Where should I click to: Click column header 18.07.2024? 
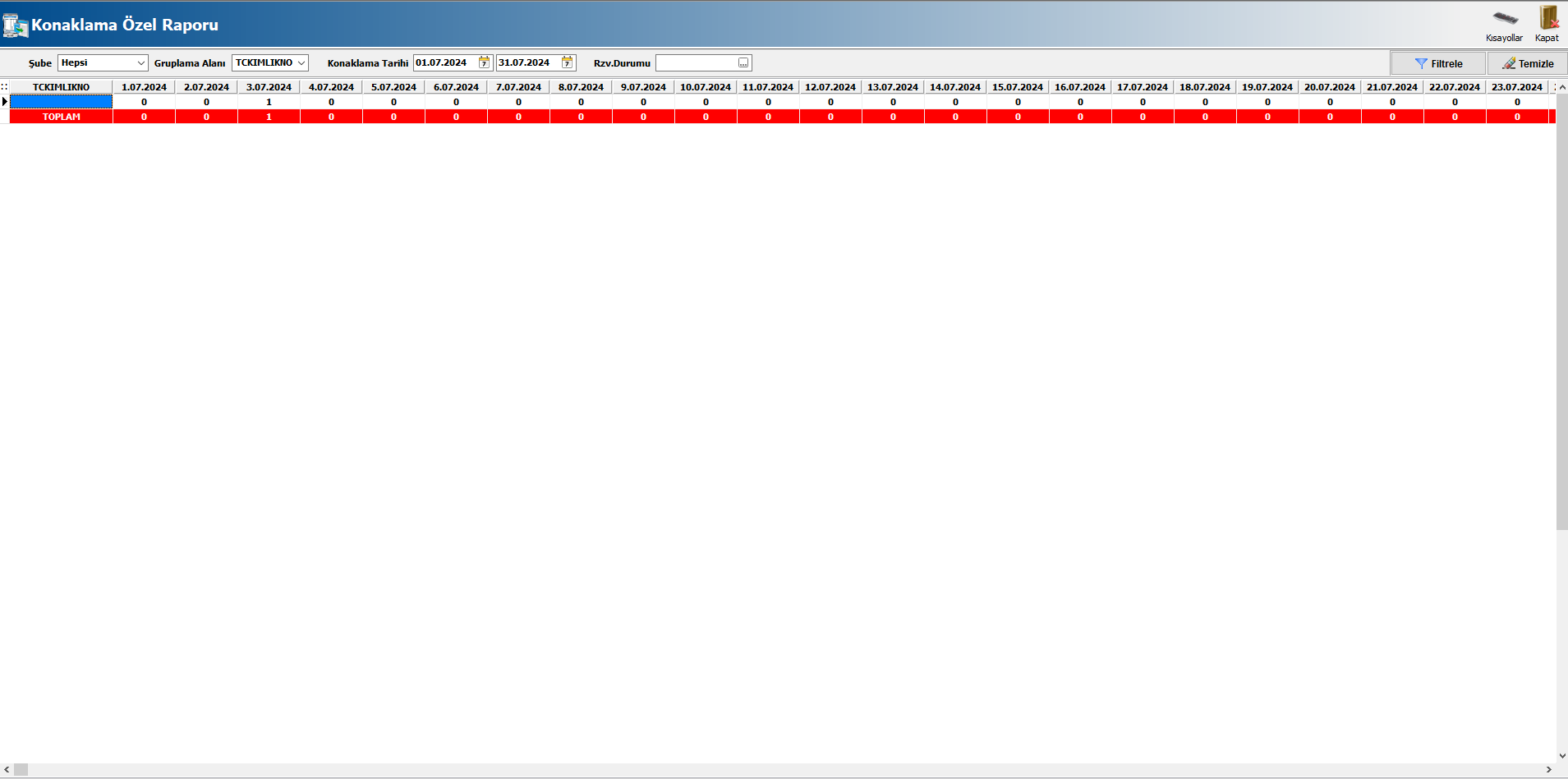[1205, 86]
